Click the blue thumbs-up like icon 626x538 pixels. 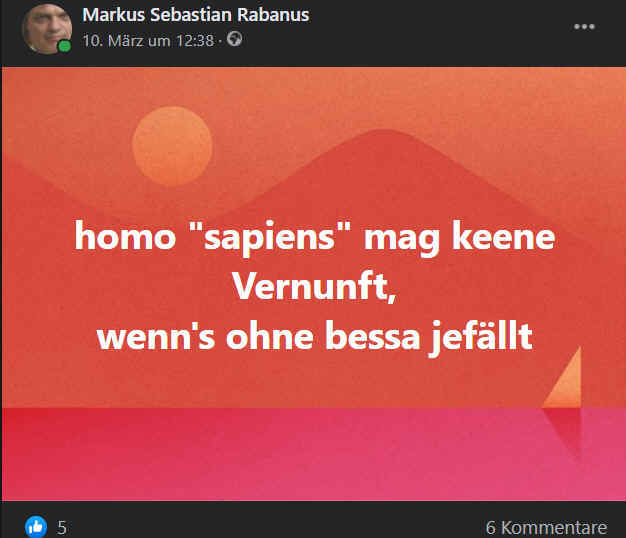(36, 527)
